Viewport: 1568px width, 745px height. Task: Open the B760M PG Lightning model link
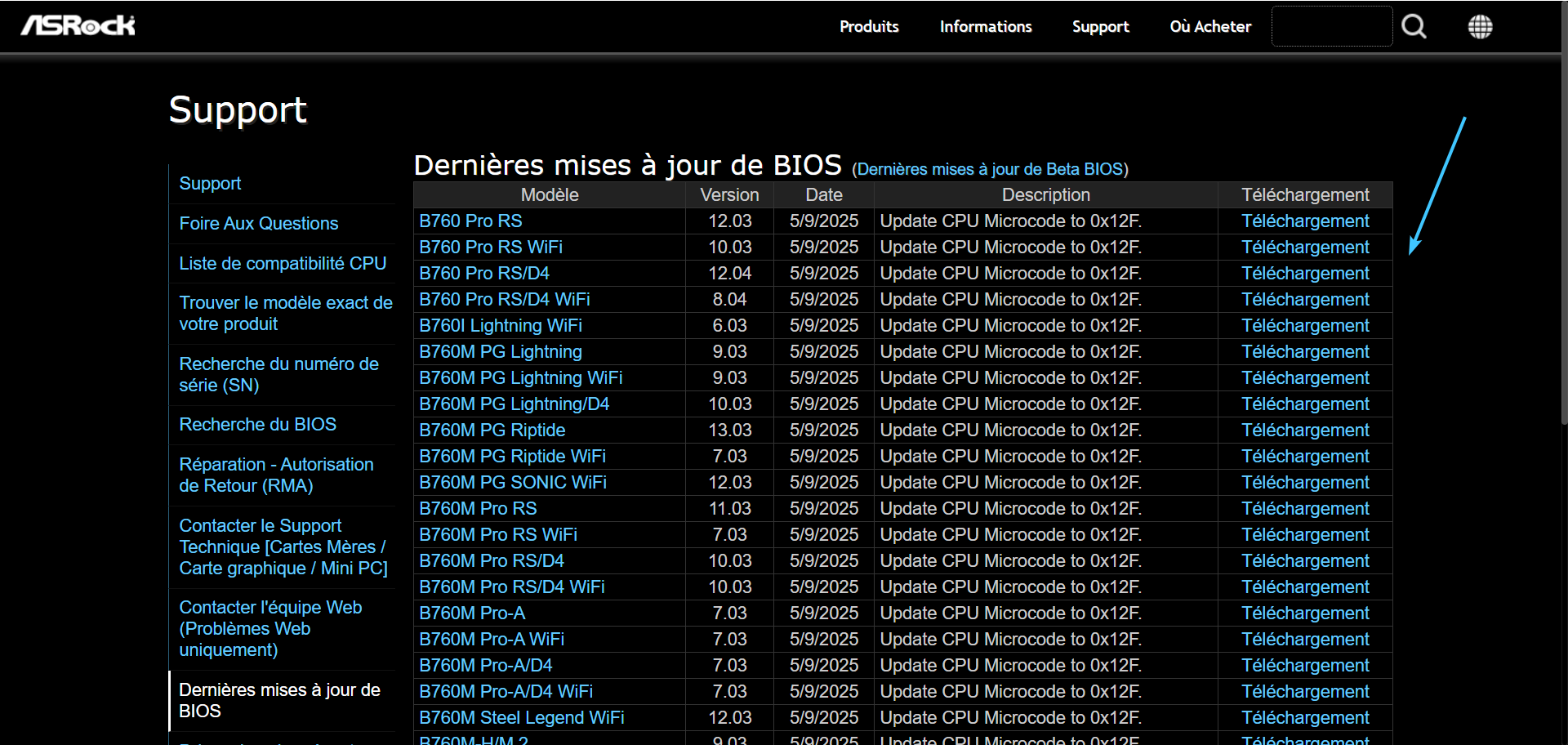pos(501,352)
